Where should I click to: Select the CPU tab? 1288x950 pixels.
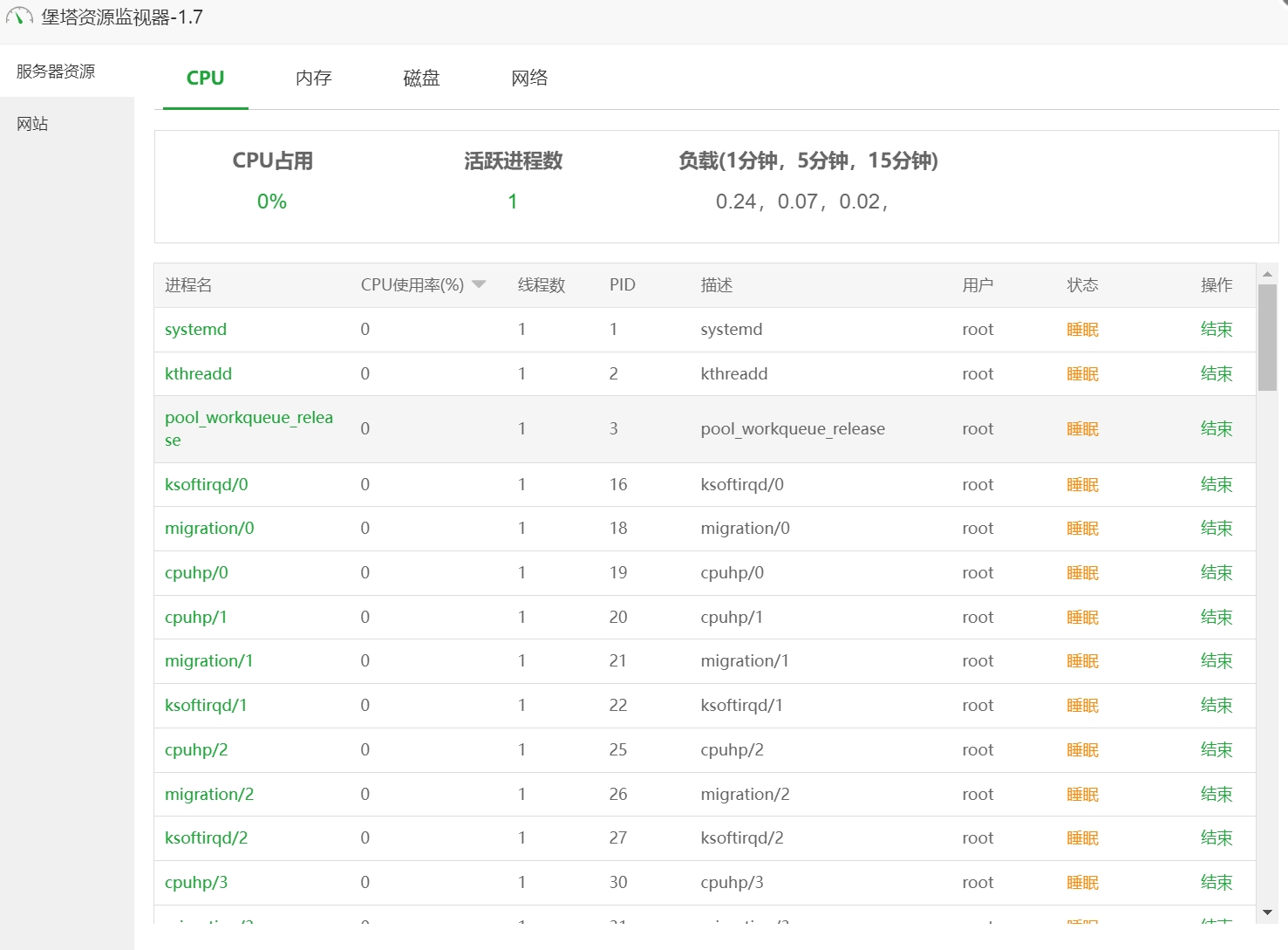coord(205,78)
